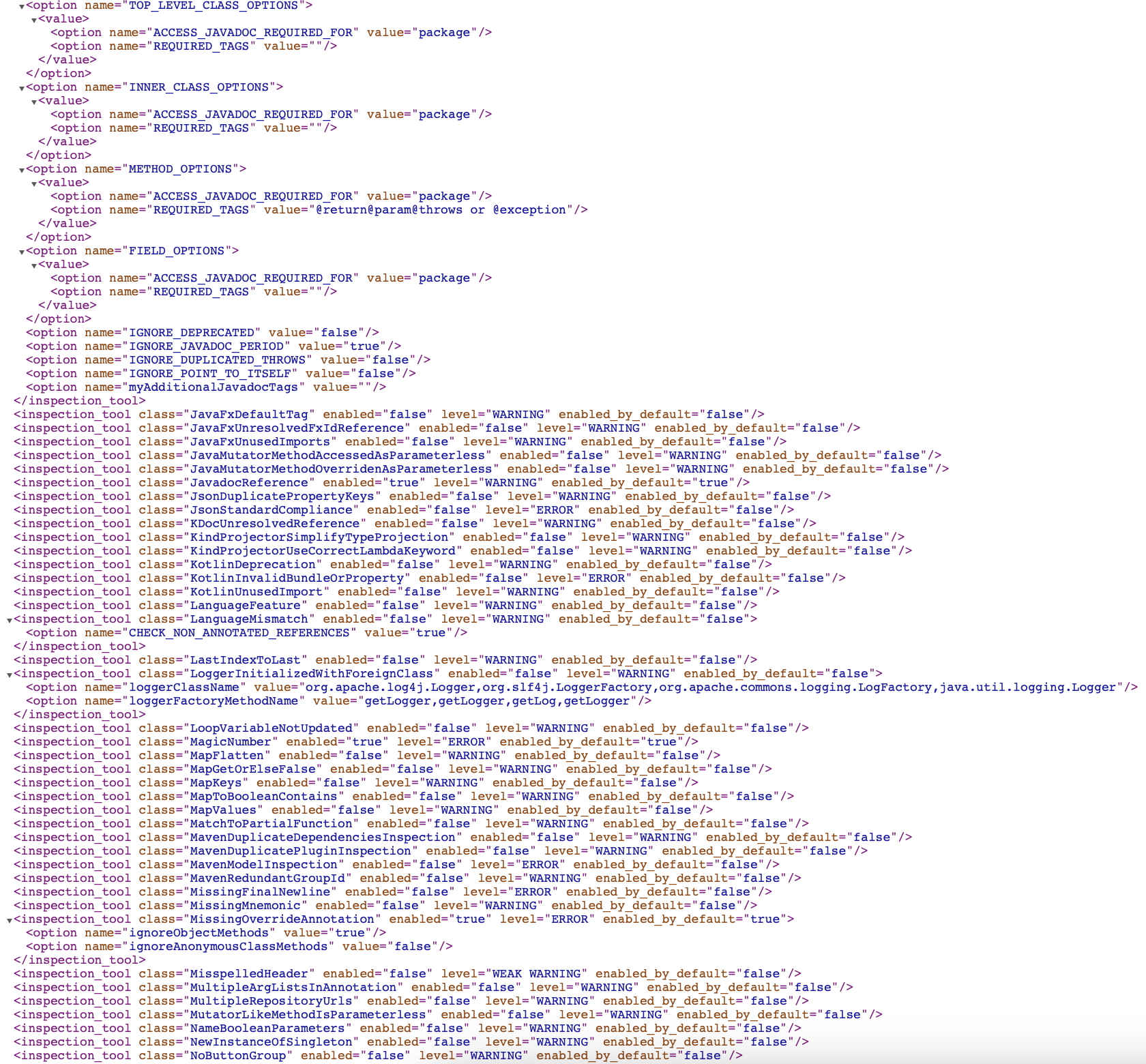
Task: Click the myAdditionalJavadocTags option line
Action: [206, 387]
